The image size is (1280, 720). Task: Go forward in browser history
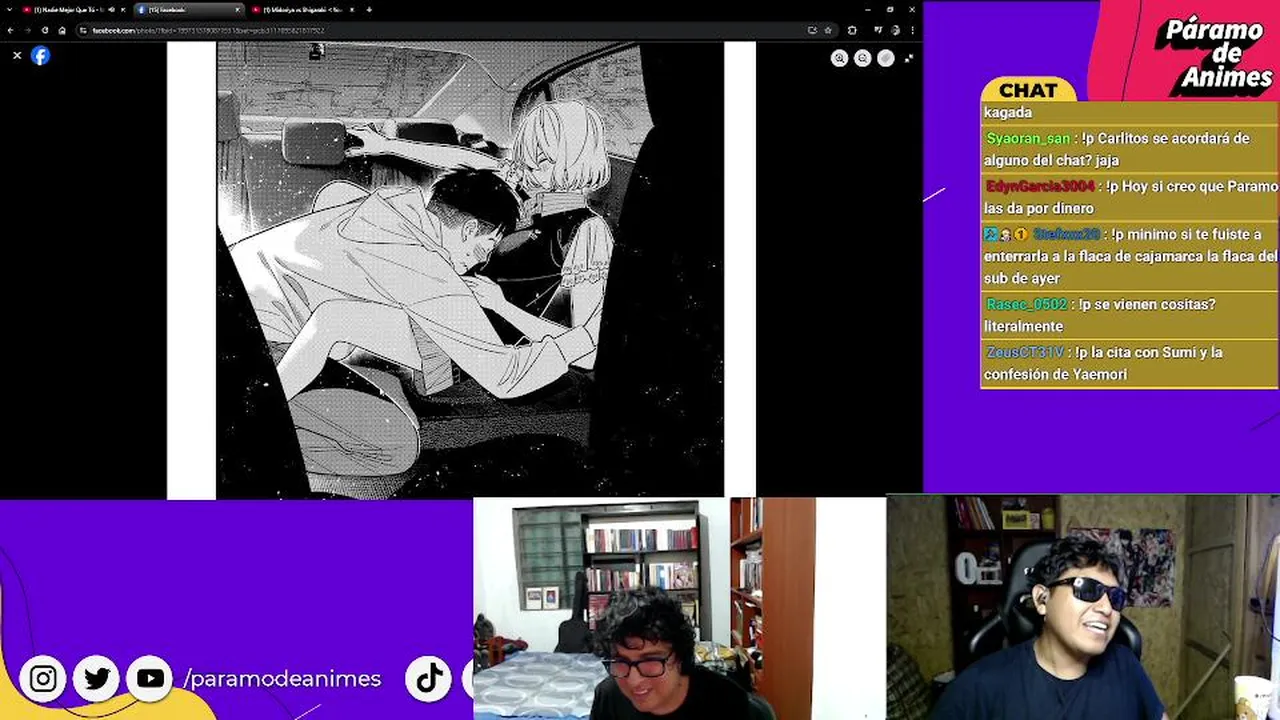pyautogui.click(x=27, y=30)
